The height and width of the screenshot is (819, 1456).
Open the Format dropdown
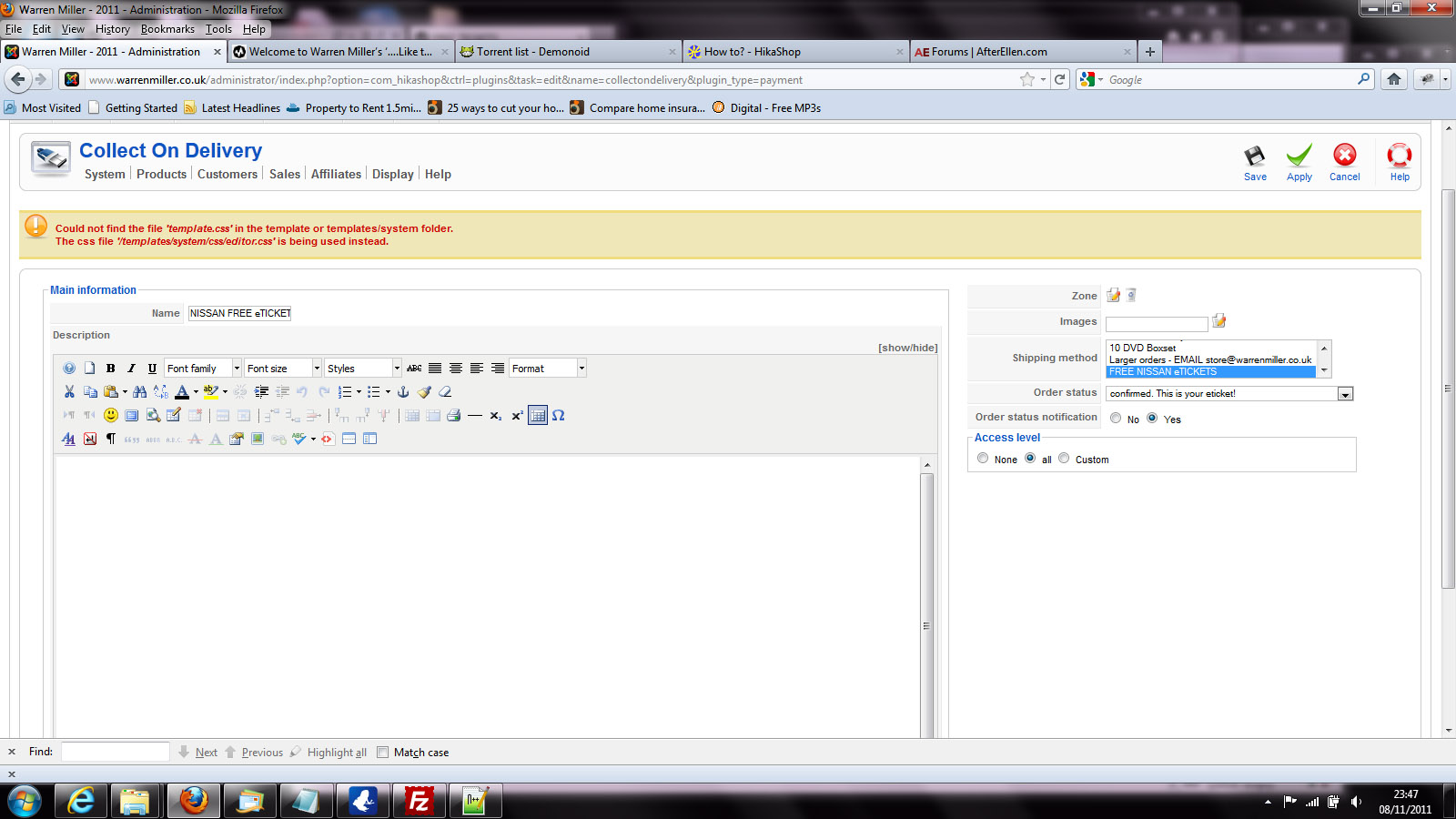click(548, 369)
